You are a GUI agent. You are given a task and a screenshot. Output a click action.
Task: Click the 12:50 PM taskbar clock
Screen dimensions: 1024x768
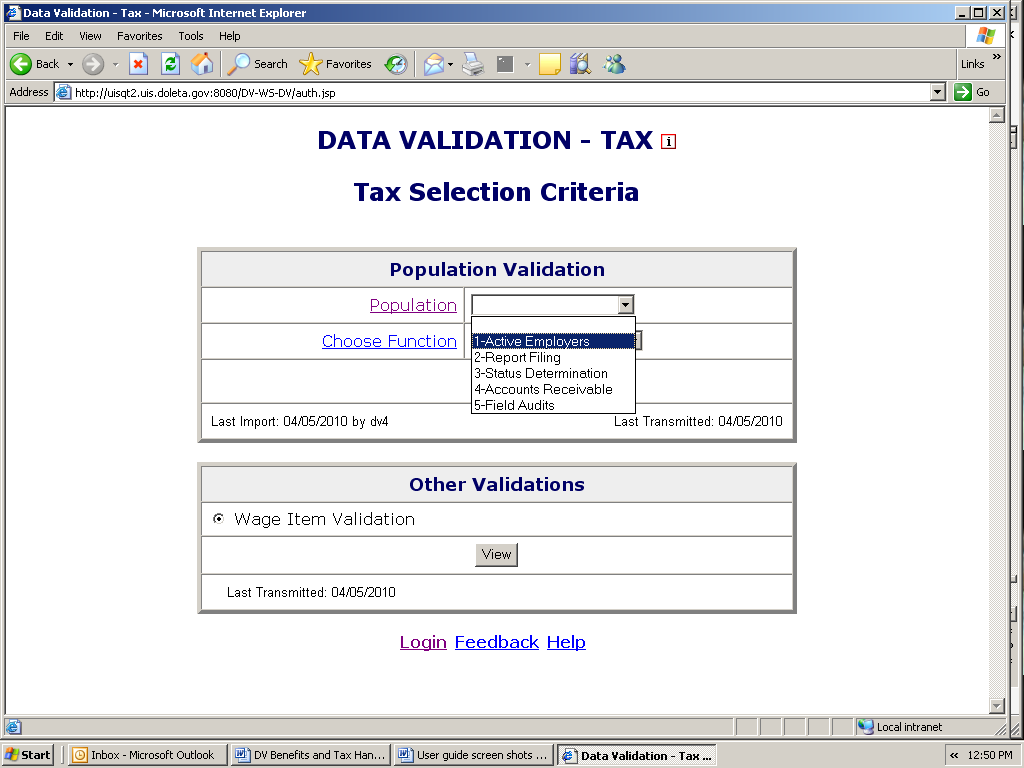990,755
